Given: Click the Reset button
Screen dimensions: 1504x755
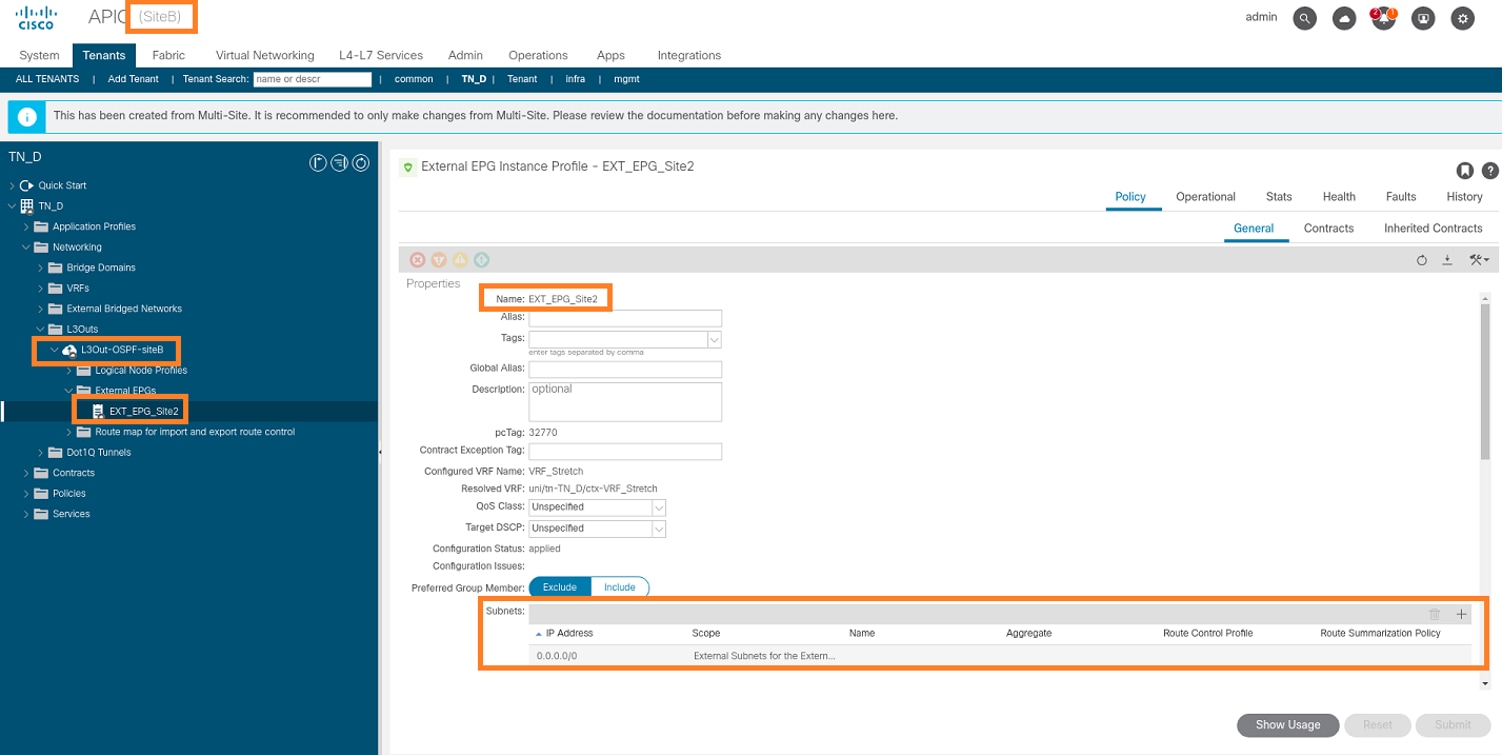Looking at the screenshot, I should pyautogui.click(x=1379, y=726).
